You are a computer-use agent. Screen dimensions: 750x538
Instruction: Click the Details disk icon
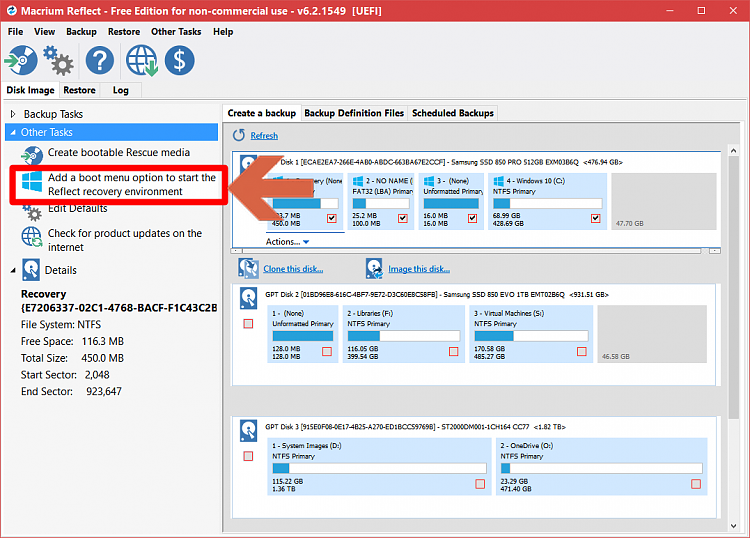pos(31,270)
